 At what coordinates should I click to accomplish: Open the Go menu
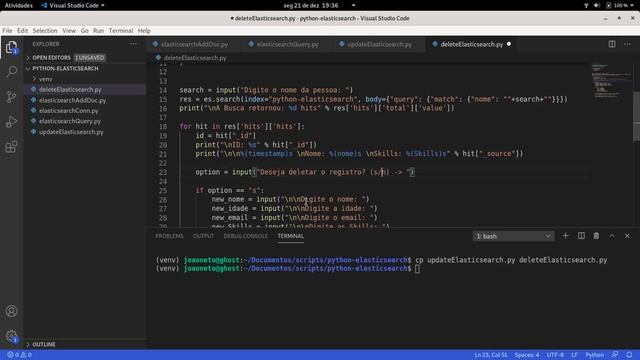(84, 31)
